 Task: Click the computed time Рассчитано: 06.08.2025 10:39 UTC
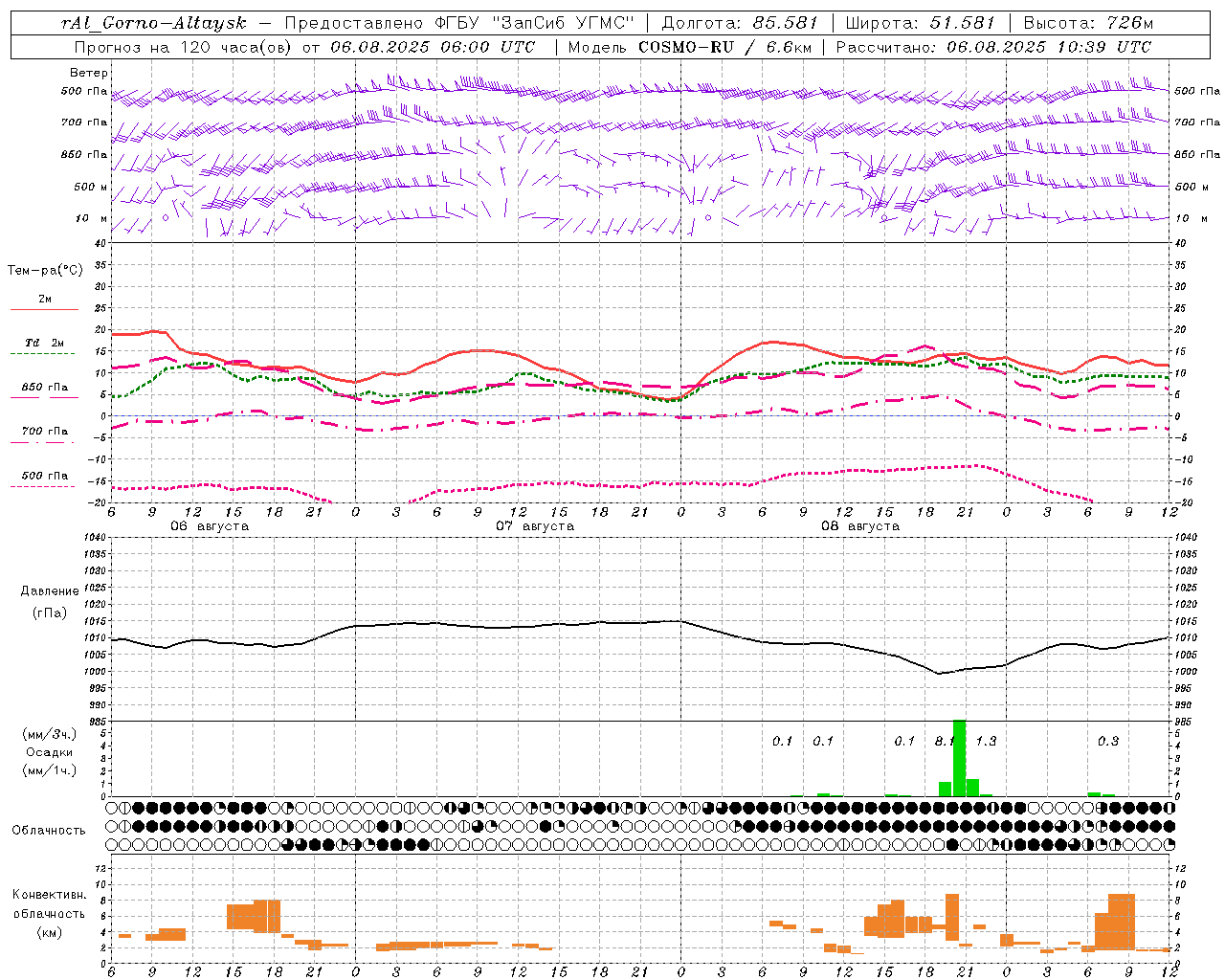[993, 47]
